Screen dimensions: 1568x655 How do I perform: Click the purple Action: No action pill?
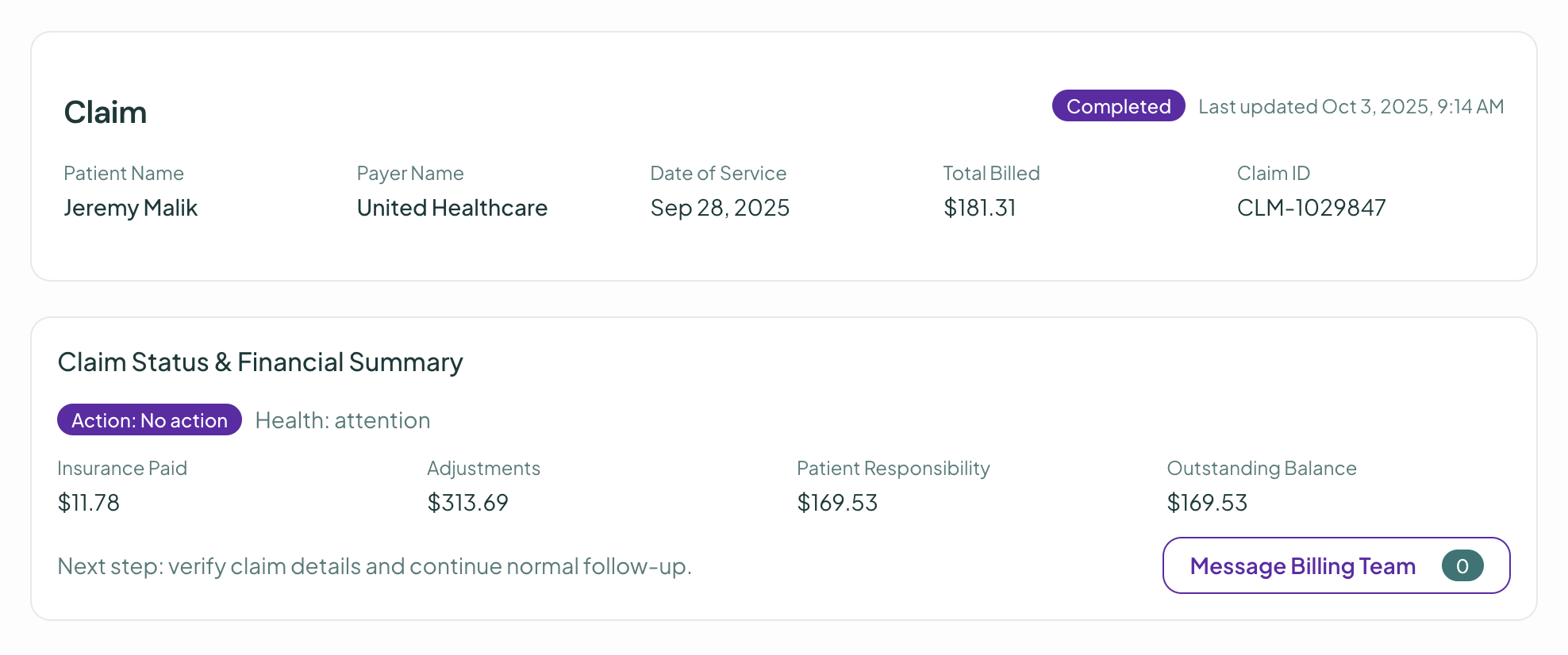coord(148,419)
